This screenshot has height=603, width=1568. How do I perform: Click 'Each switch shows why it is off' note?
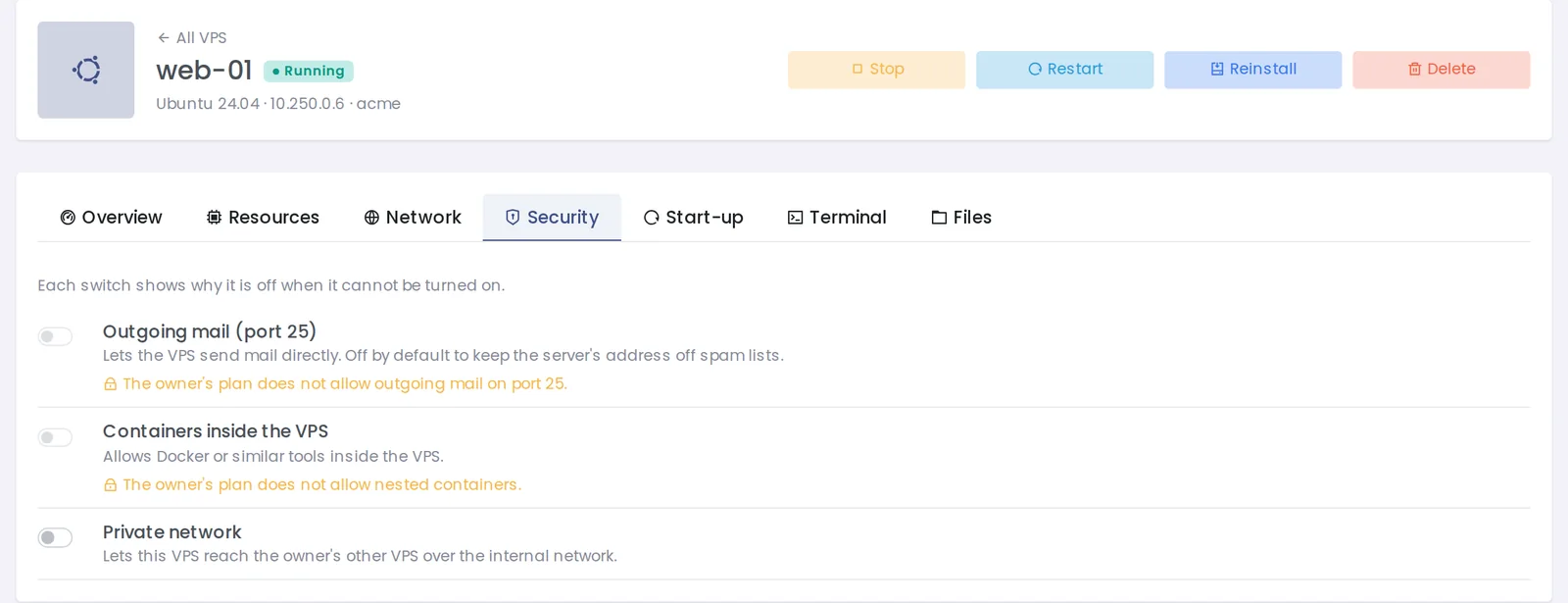[x=271, y=285]
